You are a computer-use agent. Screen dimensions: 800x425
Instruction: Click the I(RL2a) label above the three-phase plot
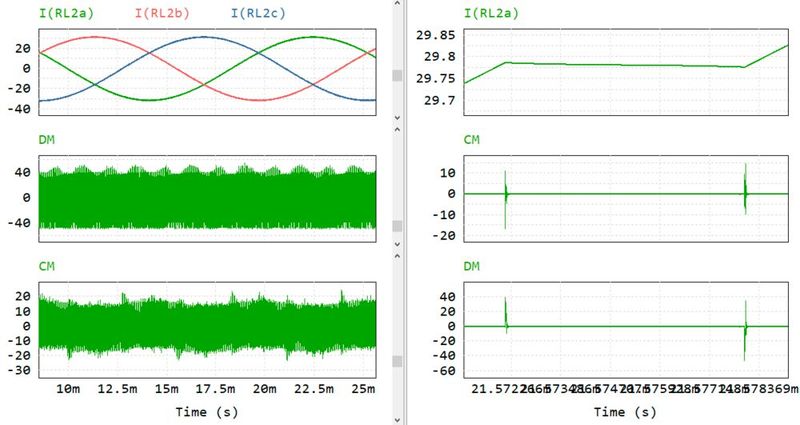click(x=66, y=13)
